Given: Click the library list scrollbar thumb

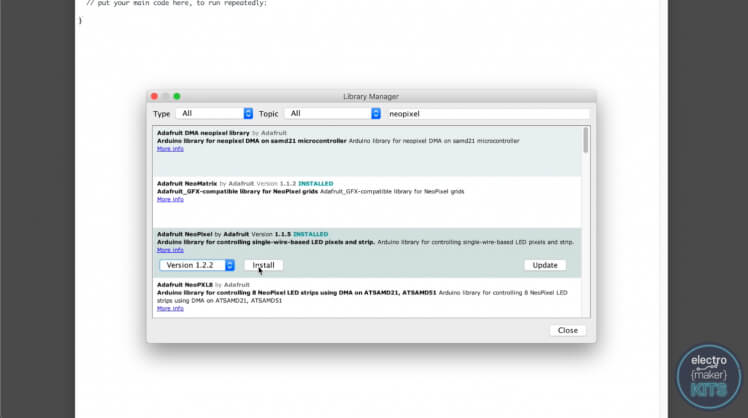Looking at the screenshot, I should click(586, 140).
